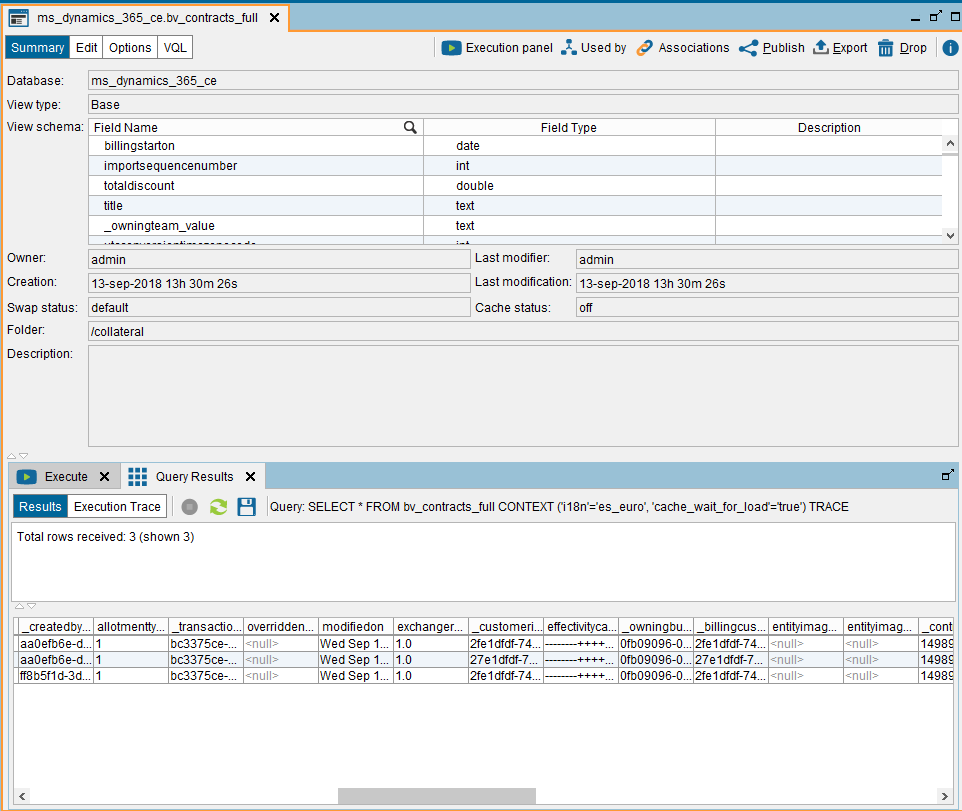Refresh the query results
Viewport: 962px width, 811px height.
click(218, 507)
